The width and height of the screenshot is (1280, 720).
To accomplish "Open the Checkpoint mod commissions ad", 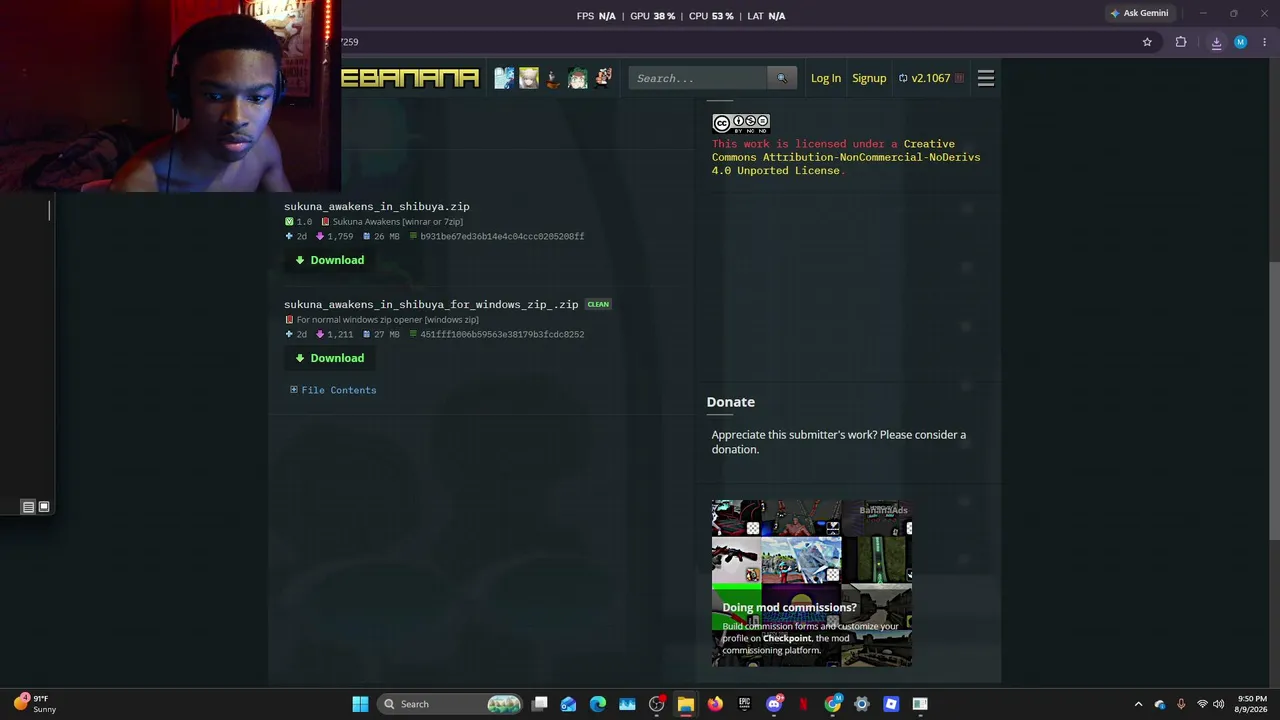I will tap(811, 583).
